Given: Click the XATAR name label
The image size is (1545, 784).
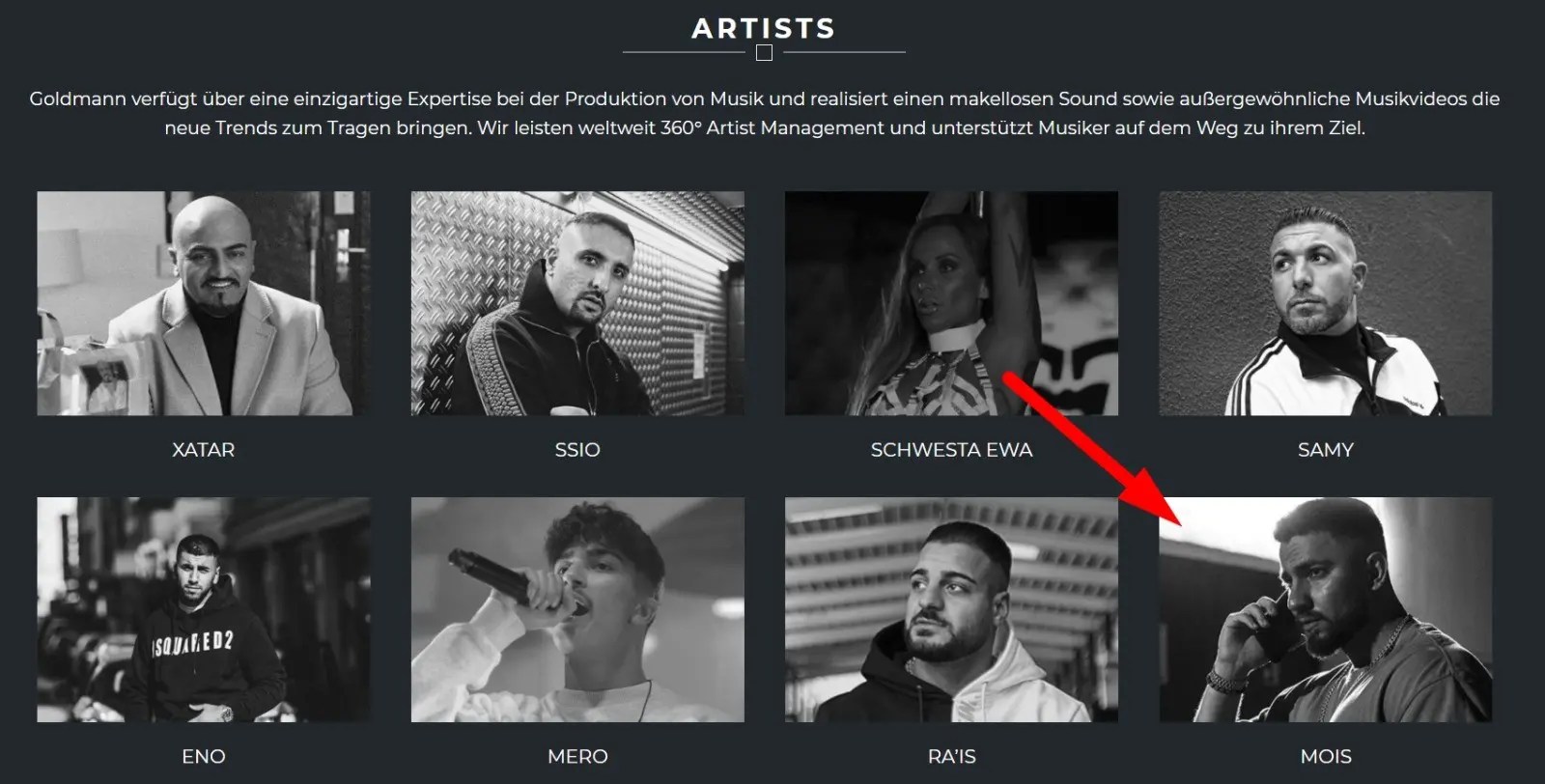Looking at the screenshot, I should click(x=203, y=450).
